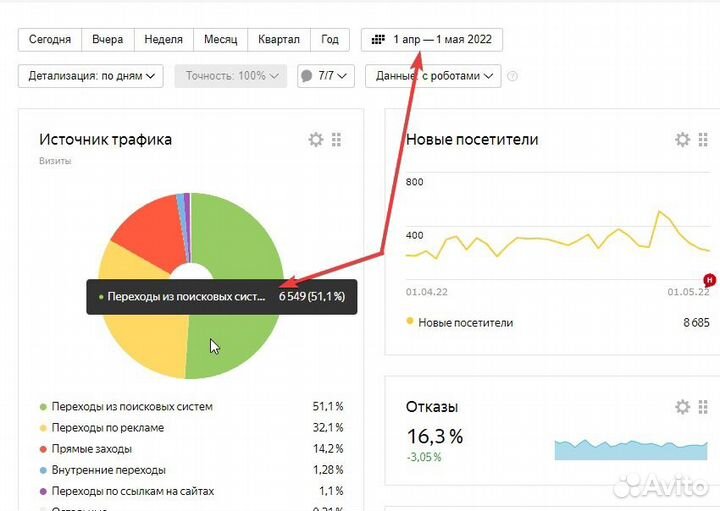Toggle legend item Прямые заходы
Viewport: 720px width, 511px height.
pyautogui.click(x=86, y=449)
